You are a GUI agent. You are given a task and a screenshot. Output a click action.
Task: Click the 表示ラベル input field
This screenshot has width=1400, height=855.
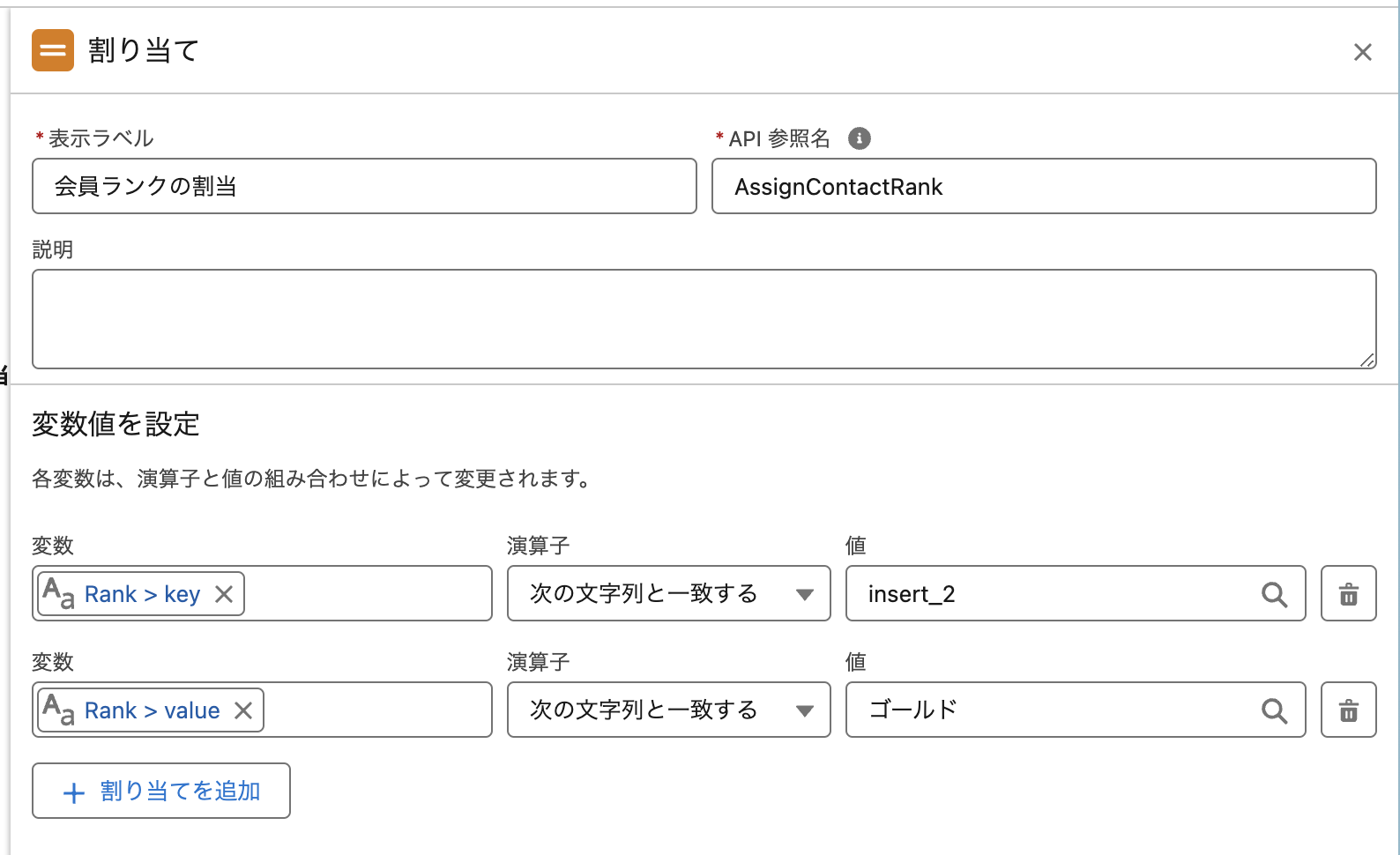[364, 186]
